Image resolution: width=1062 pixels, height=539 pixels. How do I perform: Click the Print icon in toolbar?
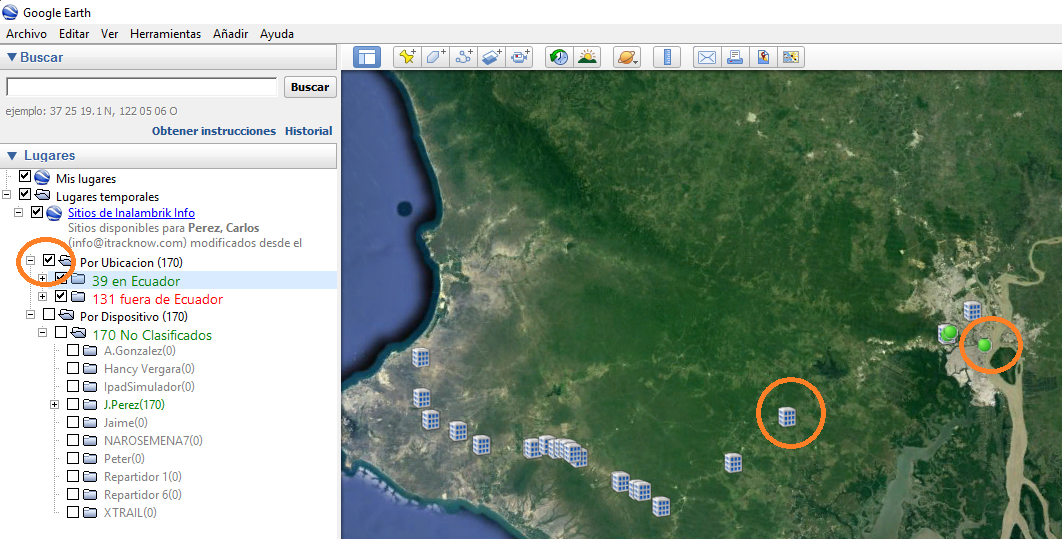tap(735, 57)
